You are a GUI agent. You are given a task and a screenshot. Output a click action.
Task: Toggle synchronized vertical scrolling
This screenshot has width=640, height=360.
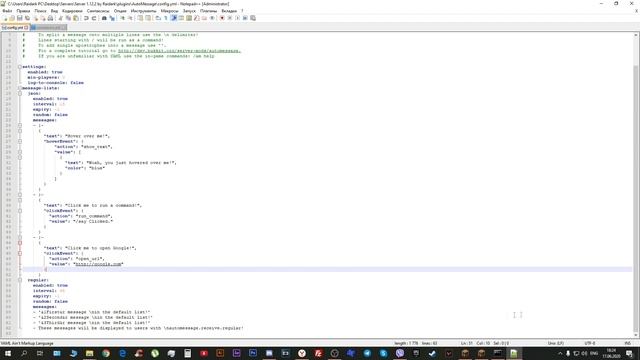[140, 18]
